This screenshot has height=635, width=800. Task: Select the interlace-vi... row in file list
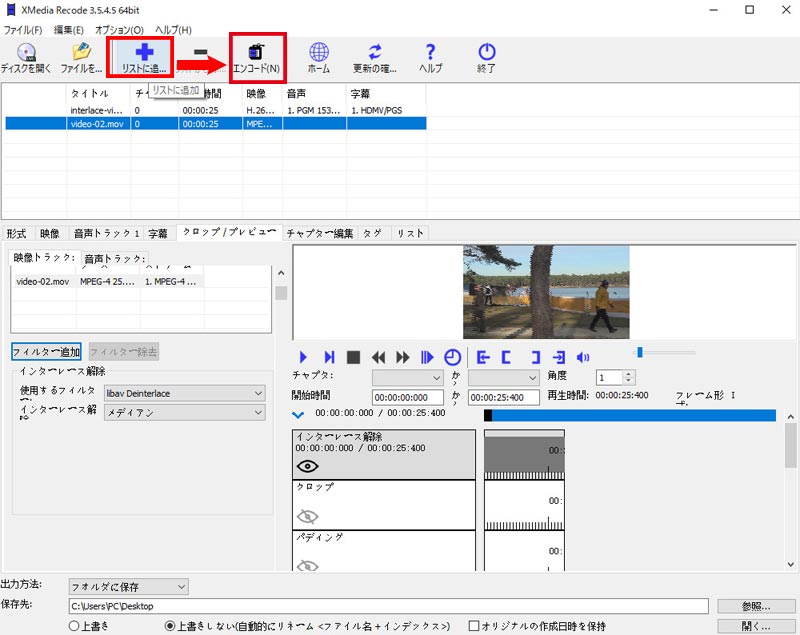click(216, 110)
